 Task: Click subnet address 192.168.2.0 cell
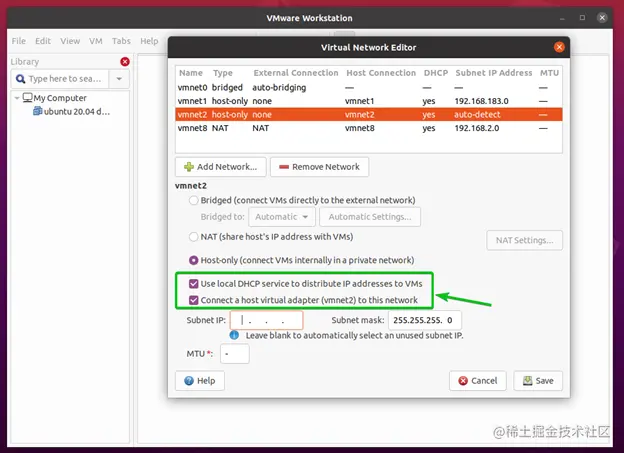click(477, 128)
